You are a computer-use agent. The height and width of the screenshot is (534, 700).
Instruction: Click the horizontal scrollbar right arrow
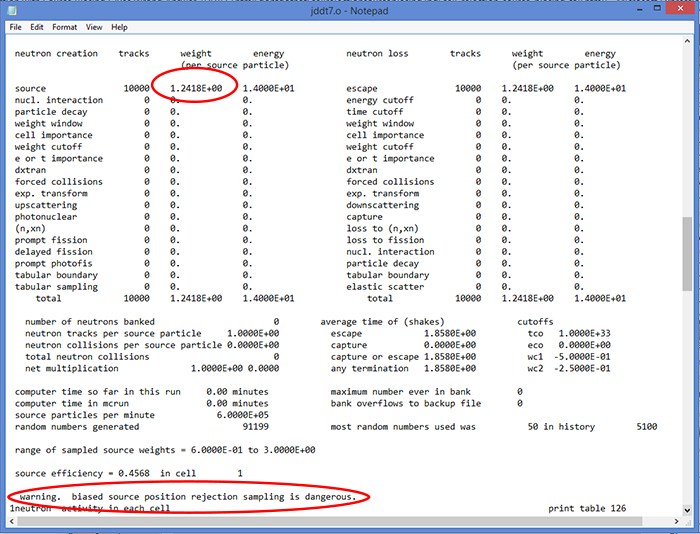(x=675, y=523)
